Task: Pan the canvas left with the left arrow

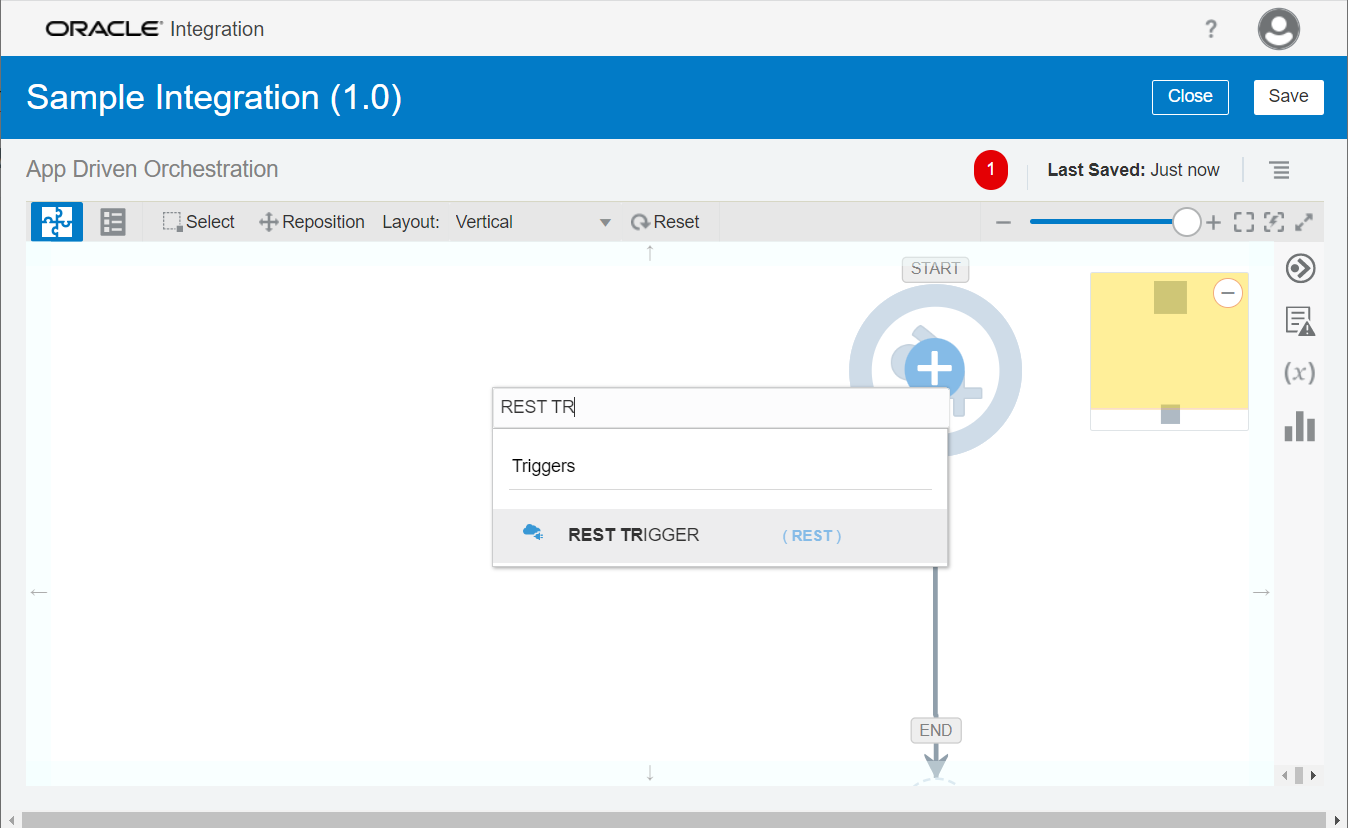Action: click(38, 592)
